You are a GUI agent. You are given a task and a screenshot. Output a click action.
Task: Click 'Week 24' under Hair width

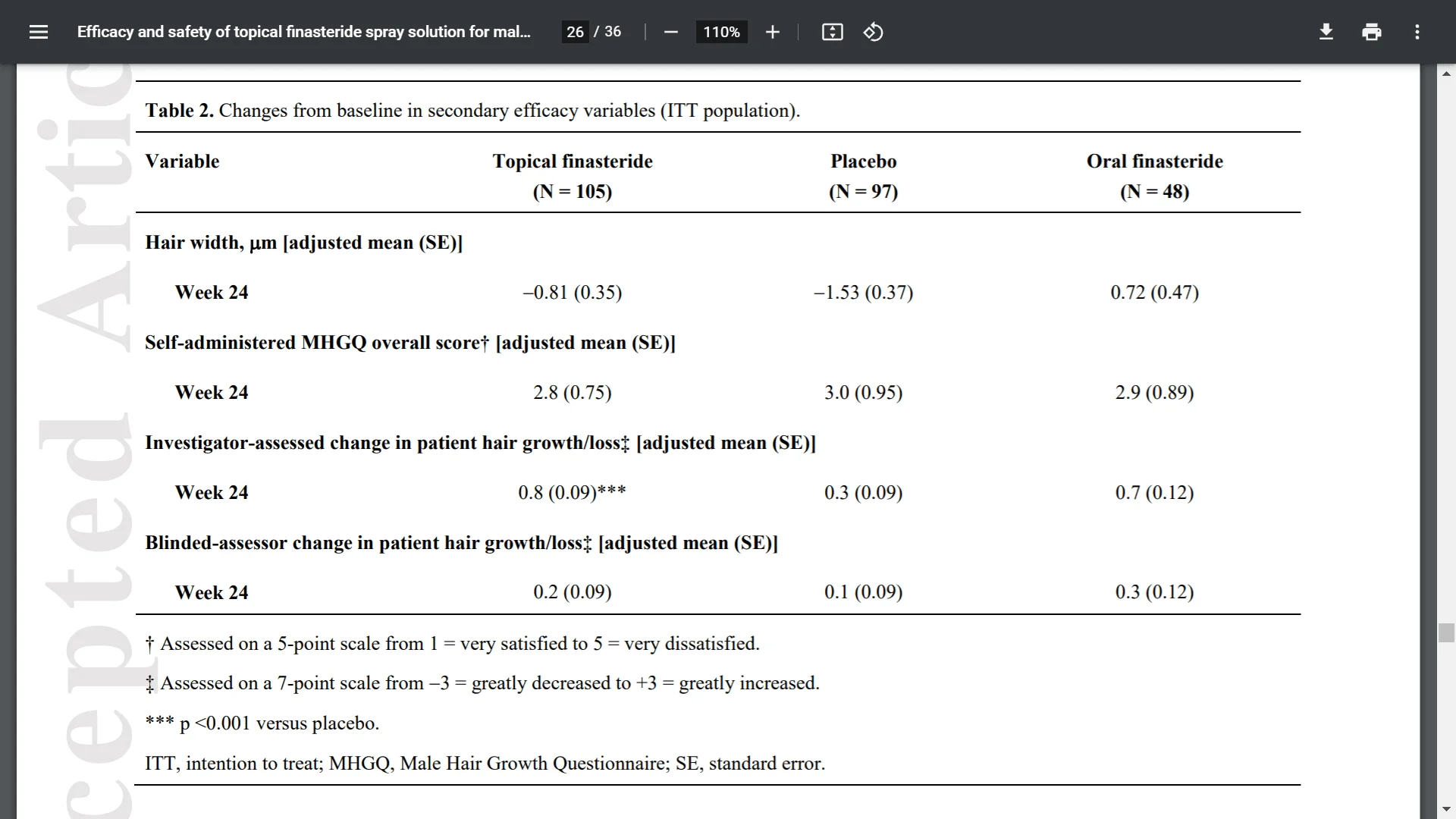click(212, 293)
